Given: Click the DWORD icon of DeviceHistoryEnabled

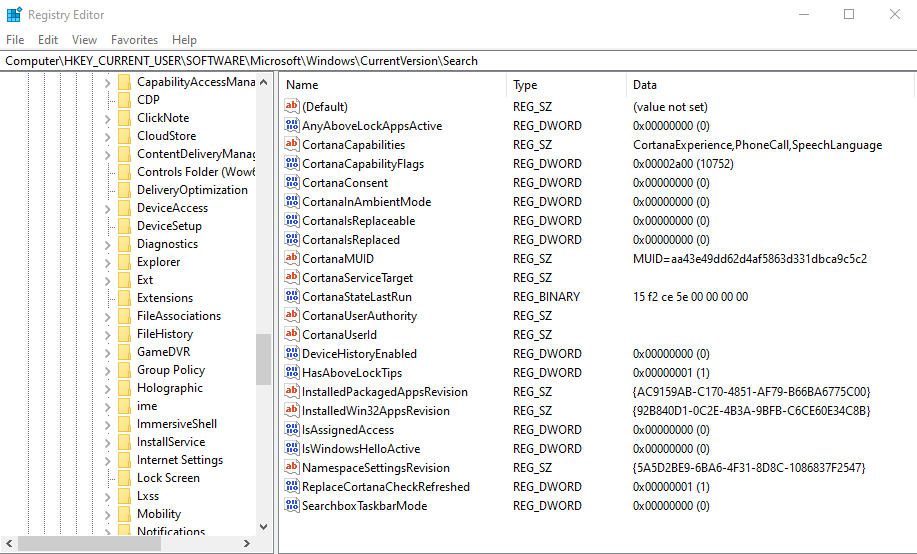Looking at the screenshot, I should tap(291, 353).
